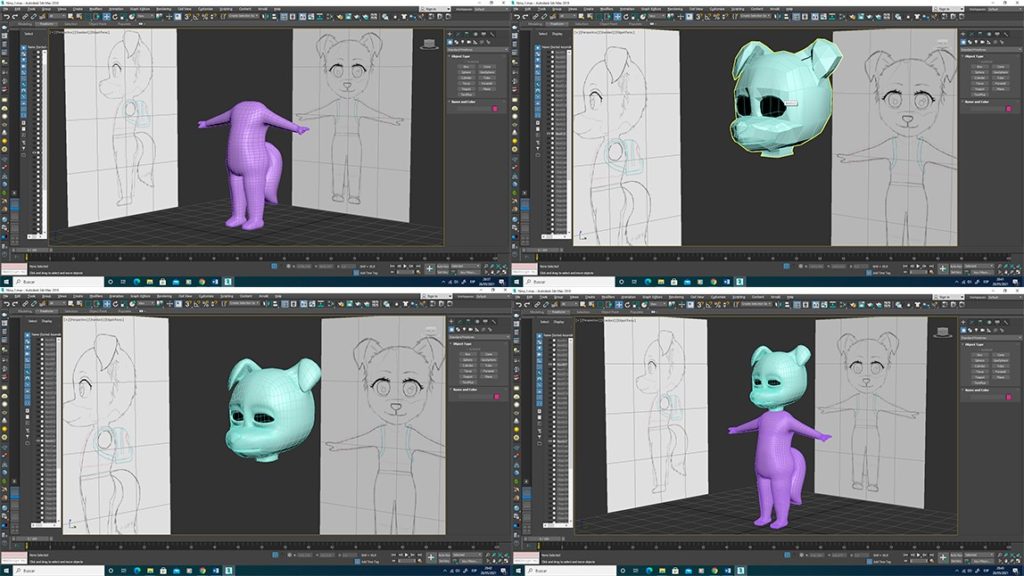Toggle visibility of the first object in the top-right scene explorer
This screenshot has width=1024, height=576.
click(x=553, y=53)
